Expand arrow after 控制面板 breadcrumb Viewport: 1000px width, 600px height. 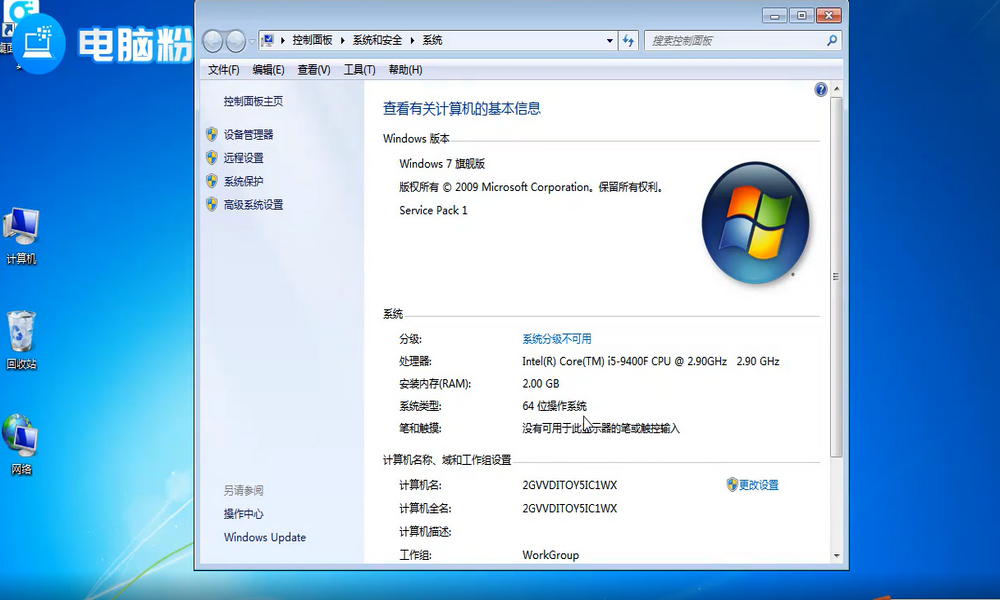point(342,41)
